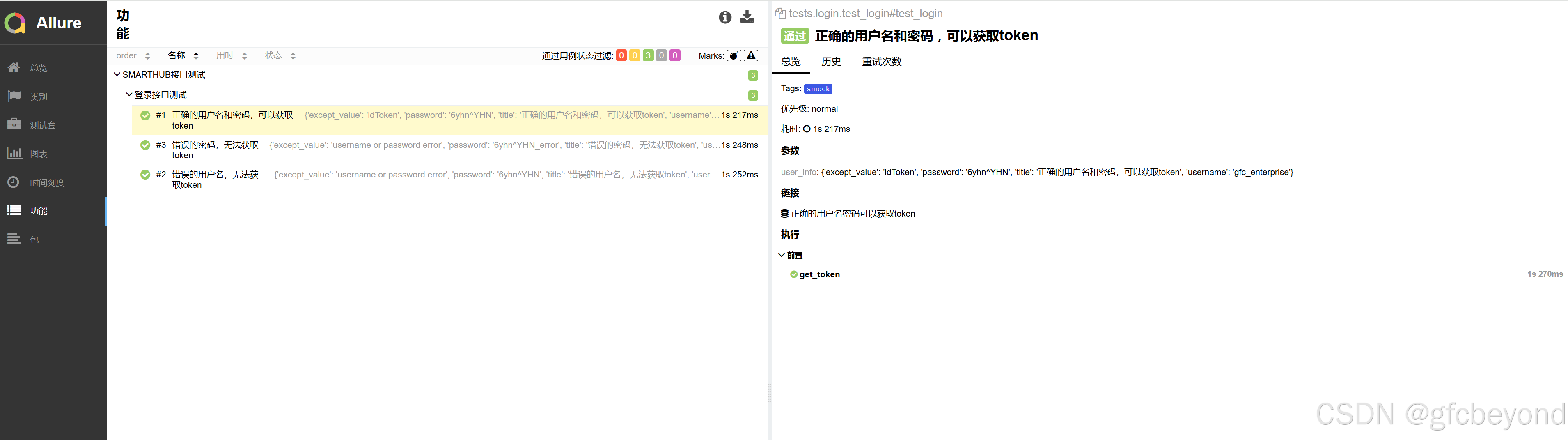Toggle the red failed status filter
1568x440 pixels.
click(x=621, y=55)
